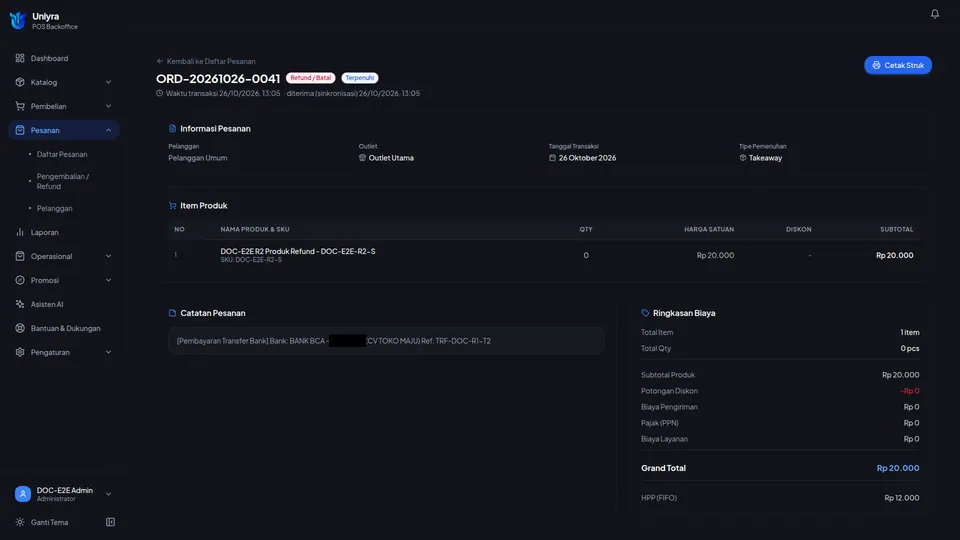This screenshot has height=540, width=960.
Task: Click the Item Produk cart icon
Action: tap(172, 205)
